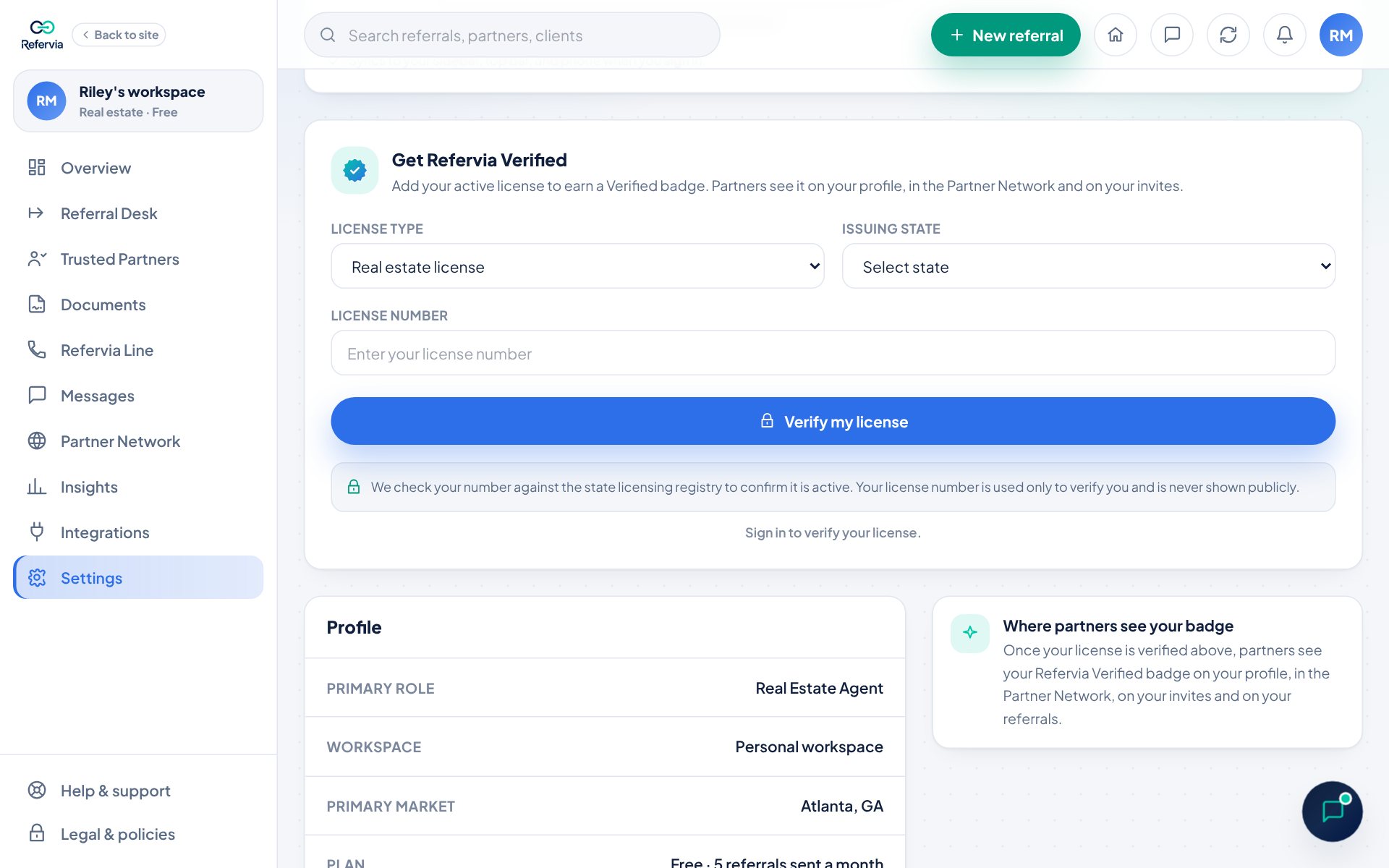
Task: Open Refervia Line
Action: point(138,350)
